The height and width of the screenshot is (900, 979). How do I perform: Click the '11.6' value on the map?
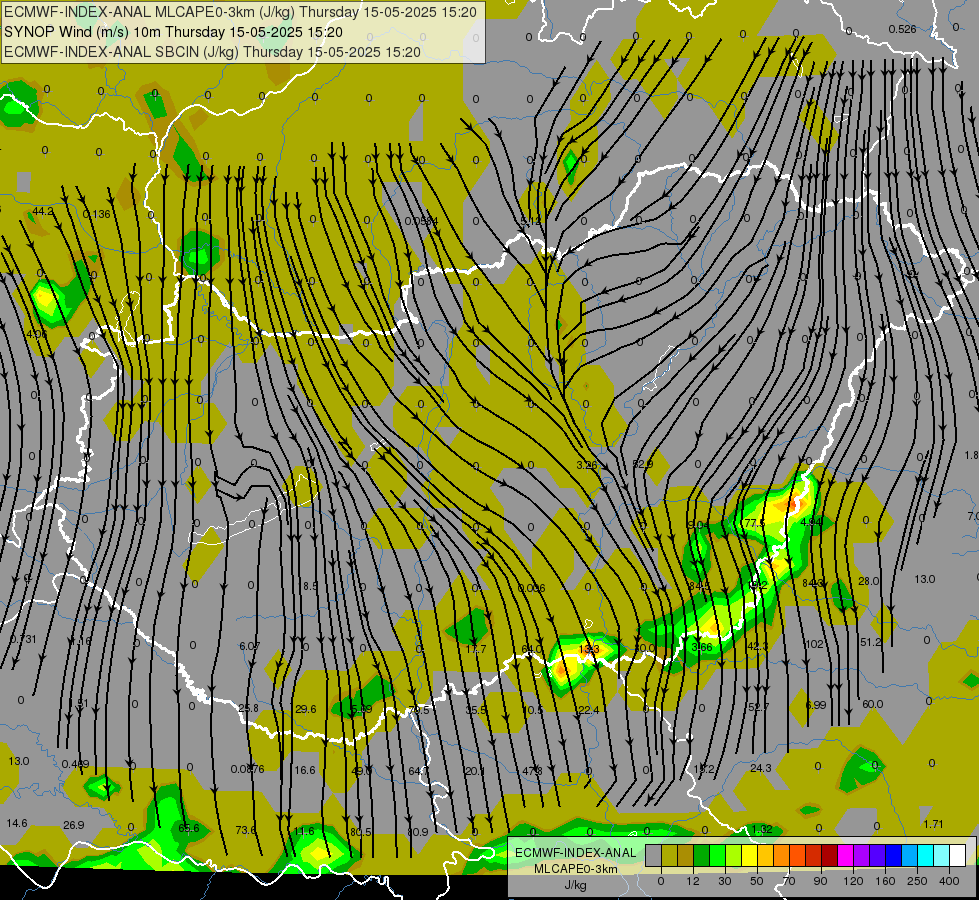(x=304, y=831)
